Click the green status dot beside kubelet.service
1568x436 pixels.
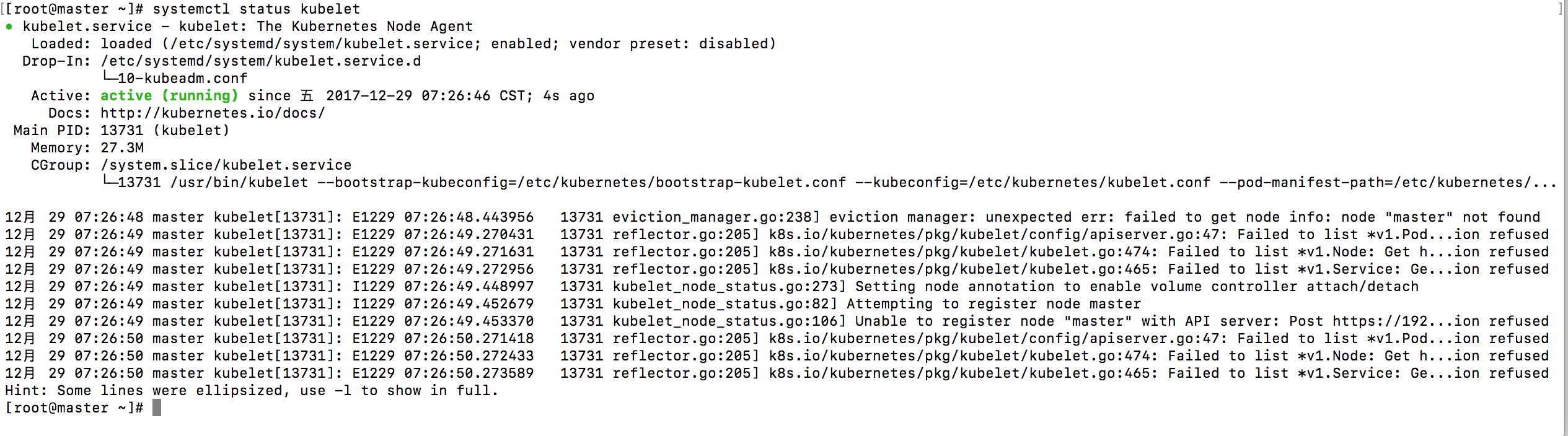[9, 27]
